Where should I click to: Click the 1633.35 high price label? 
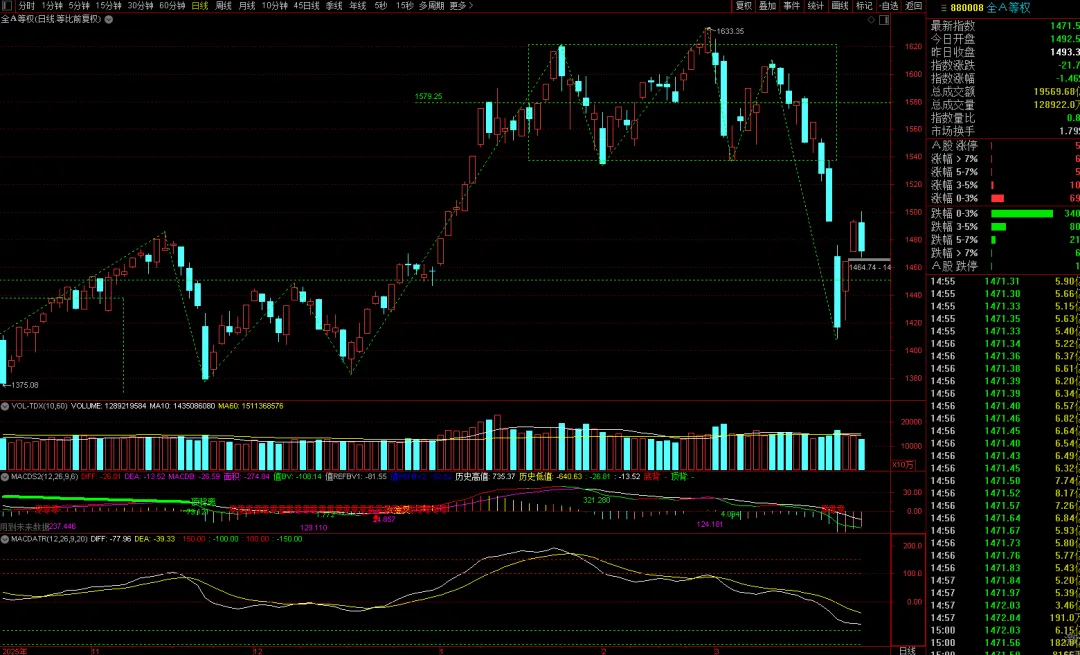[730, 31]
